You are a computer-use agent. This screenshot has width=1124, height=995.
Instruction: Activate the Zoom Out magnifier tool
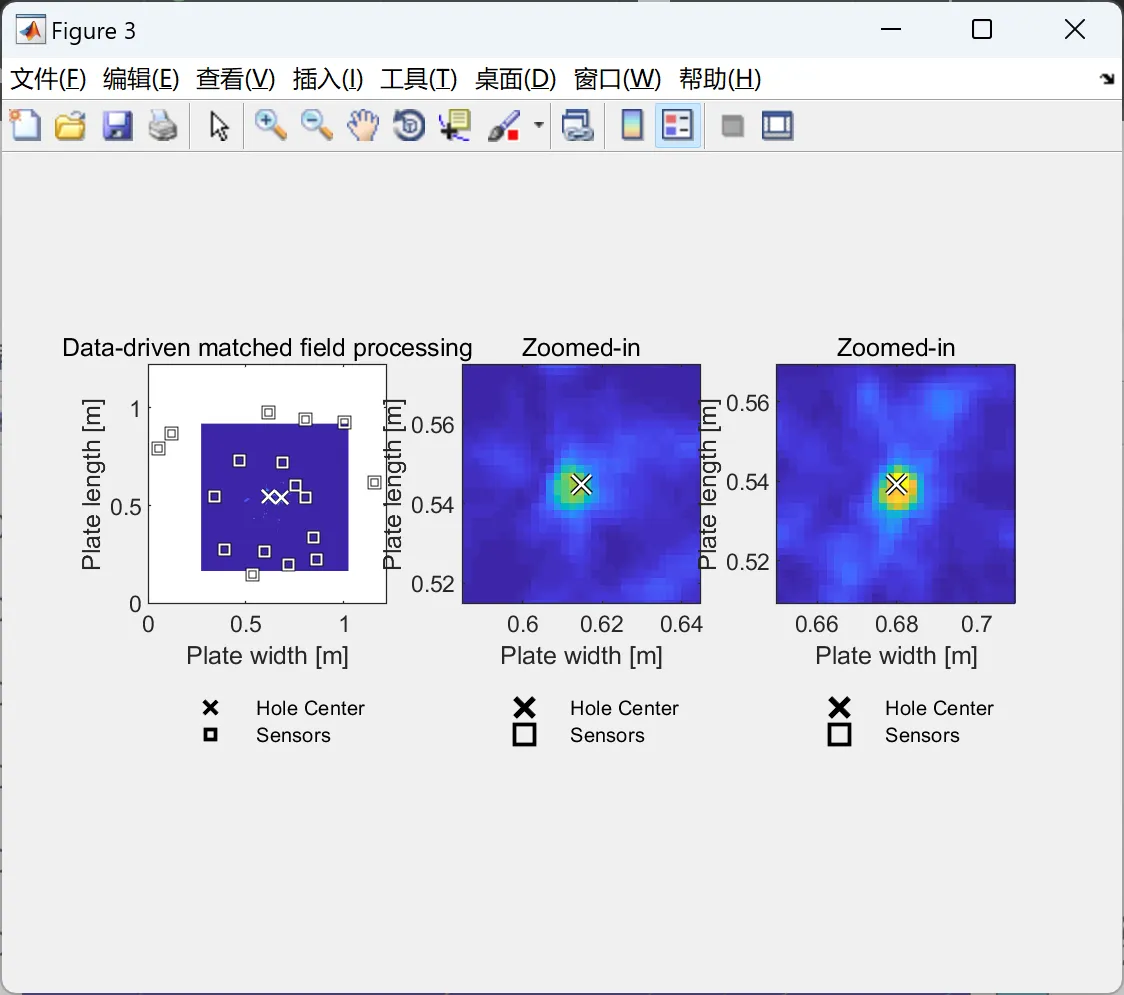pyautogui.click(x=316, y=126)
